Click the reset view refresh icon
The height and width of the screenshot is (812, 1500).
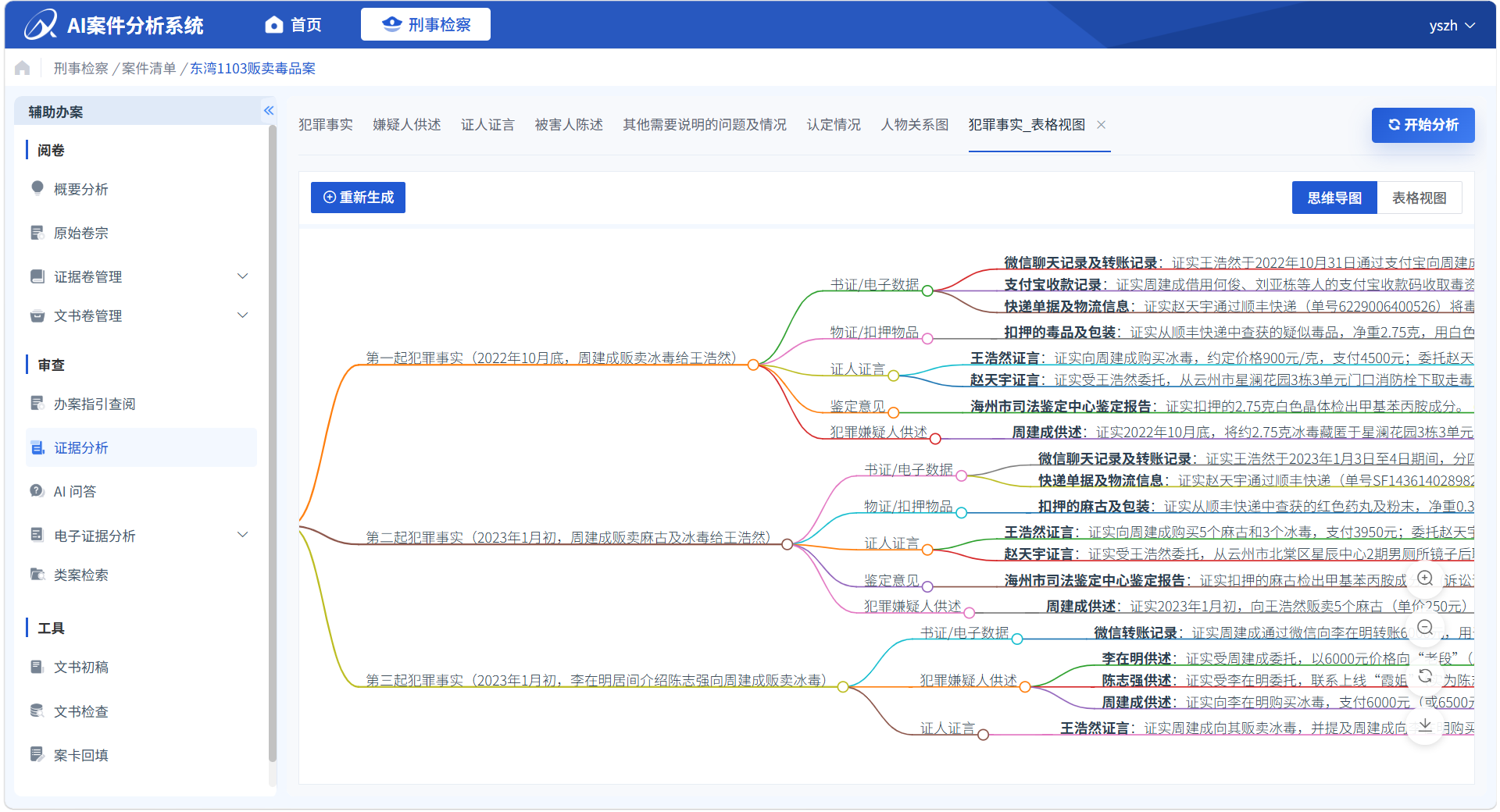pyautogui.click(x=1425, y=676)
